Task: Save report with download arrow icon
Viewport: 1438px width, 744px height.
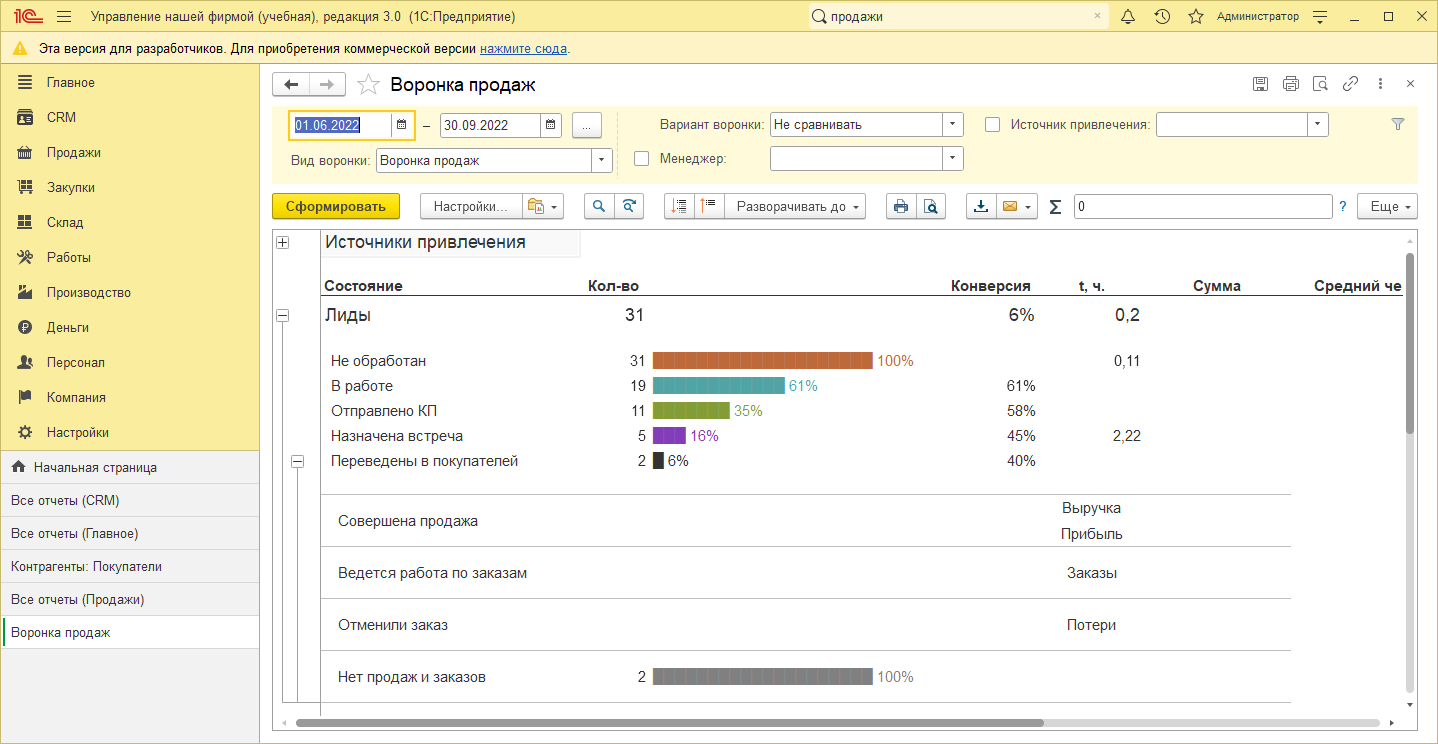Action: point(981,206)
